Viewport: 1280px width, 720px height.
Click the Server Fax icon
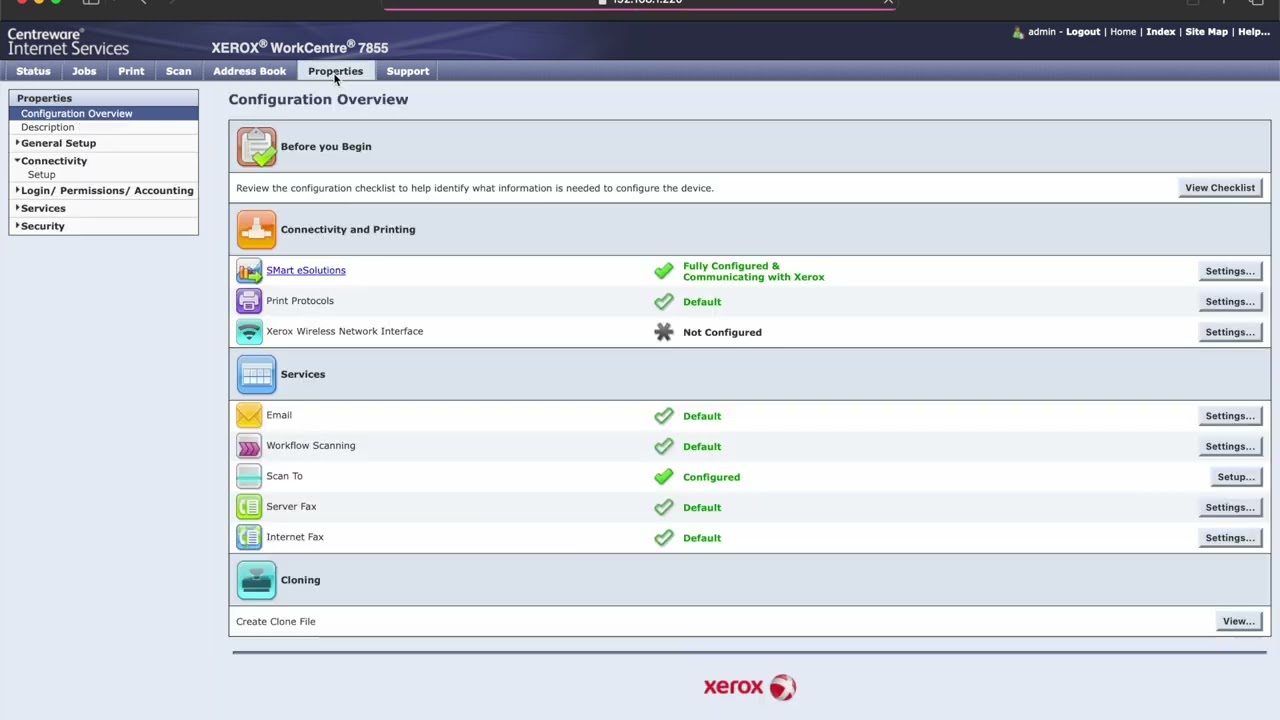coord(249,507)
